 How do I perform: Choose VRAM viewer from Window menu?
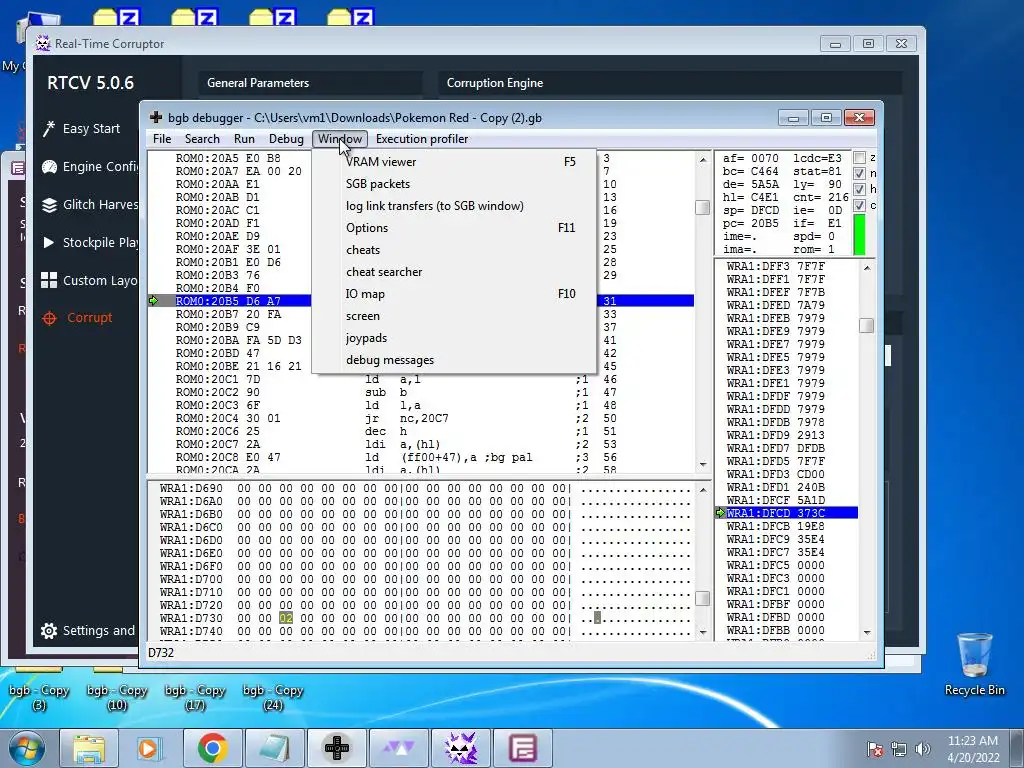454,161
